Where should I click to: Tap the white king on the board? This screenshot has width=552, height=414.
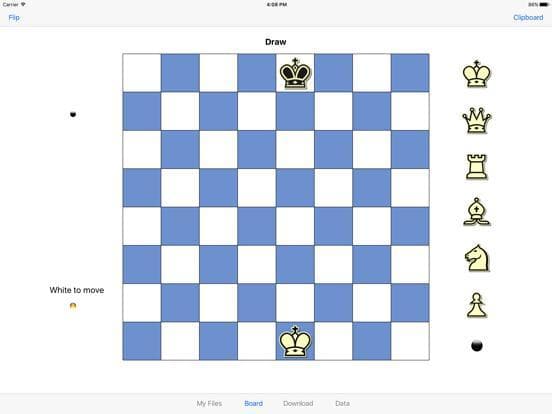[295, 341]
